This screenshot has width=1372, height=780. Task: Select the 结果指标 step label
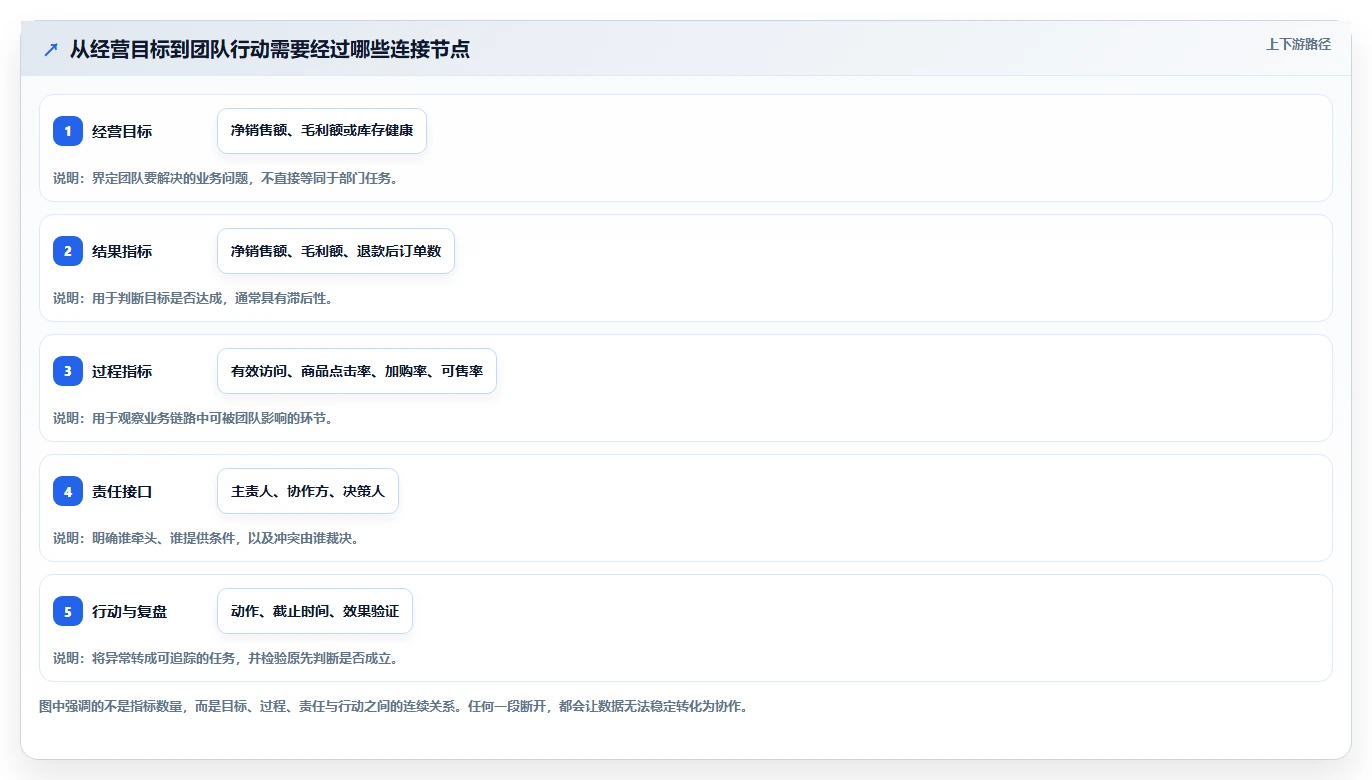point(122,251)
